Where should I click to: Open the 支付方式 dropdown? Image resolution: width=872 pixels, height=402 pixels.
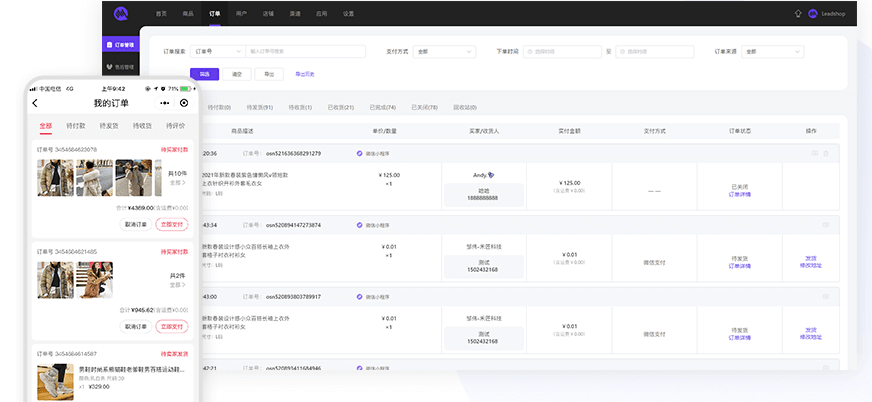point(444,52)
